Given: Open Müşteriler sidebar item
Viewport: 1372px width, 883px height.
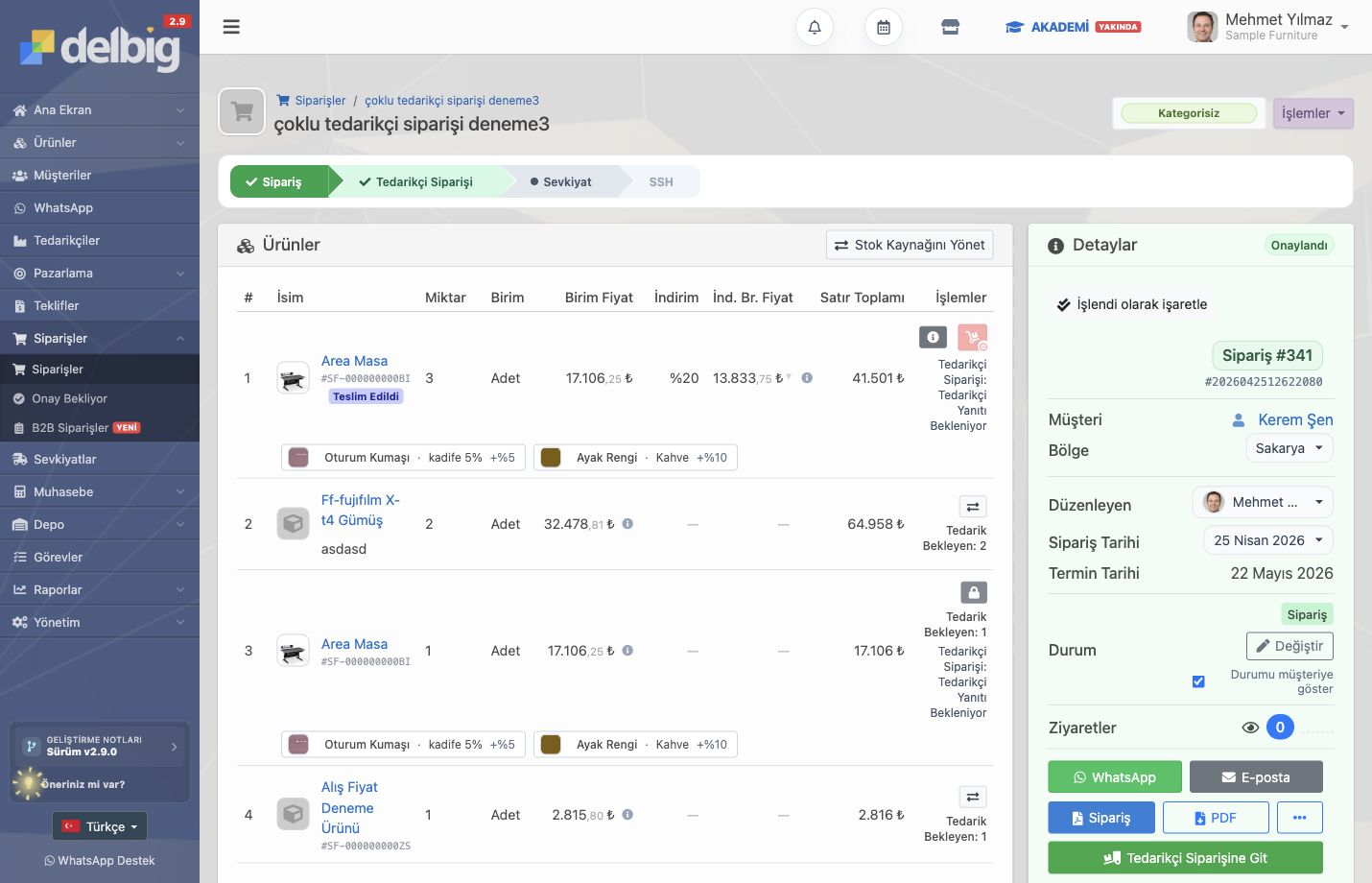Looking at the screenshot, I should [100, 175].
